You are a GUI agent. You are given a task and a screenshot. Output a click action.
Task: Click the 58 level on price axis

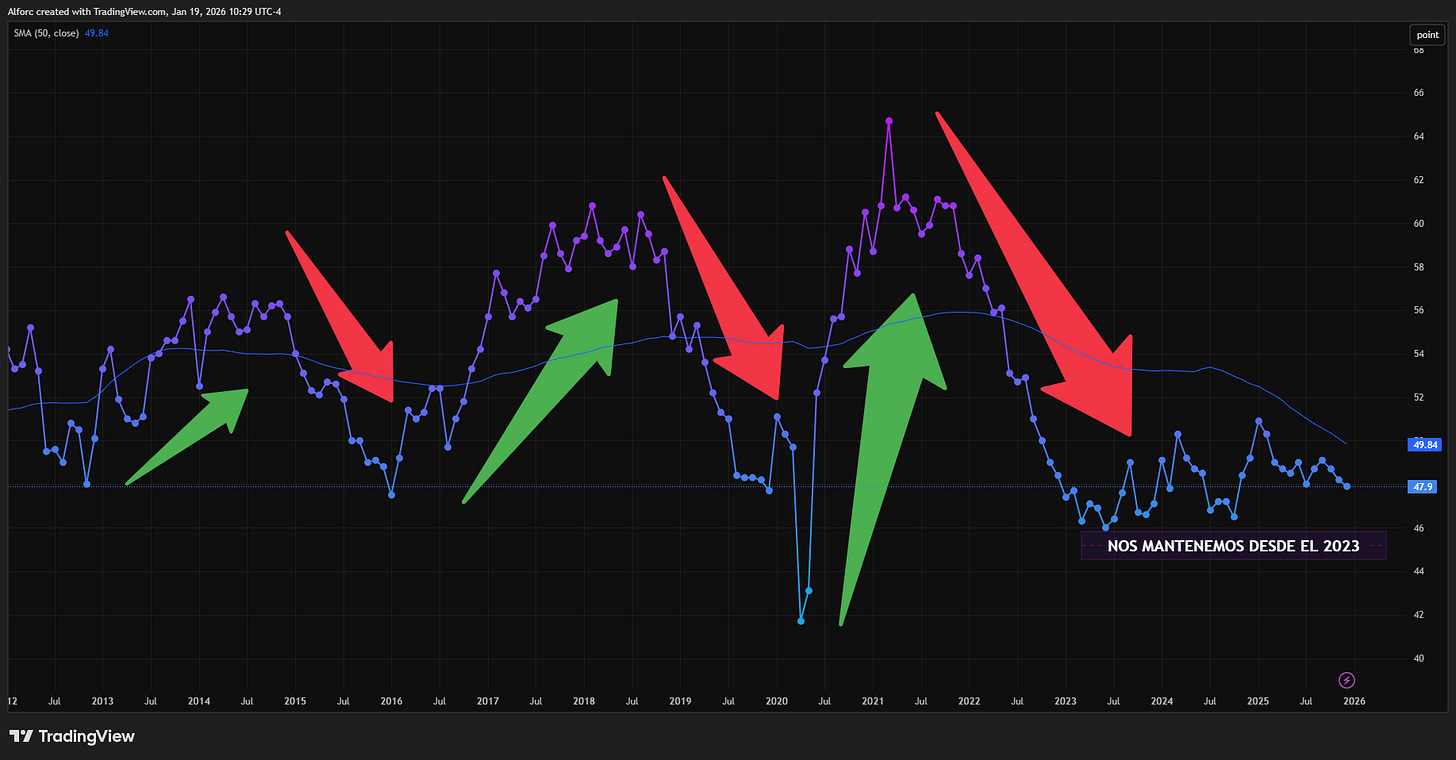[1418, 267]
